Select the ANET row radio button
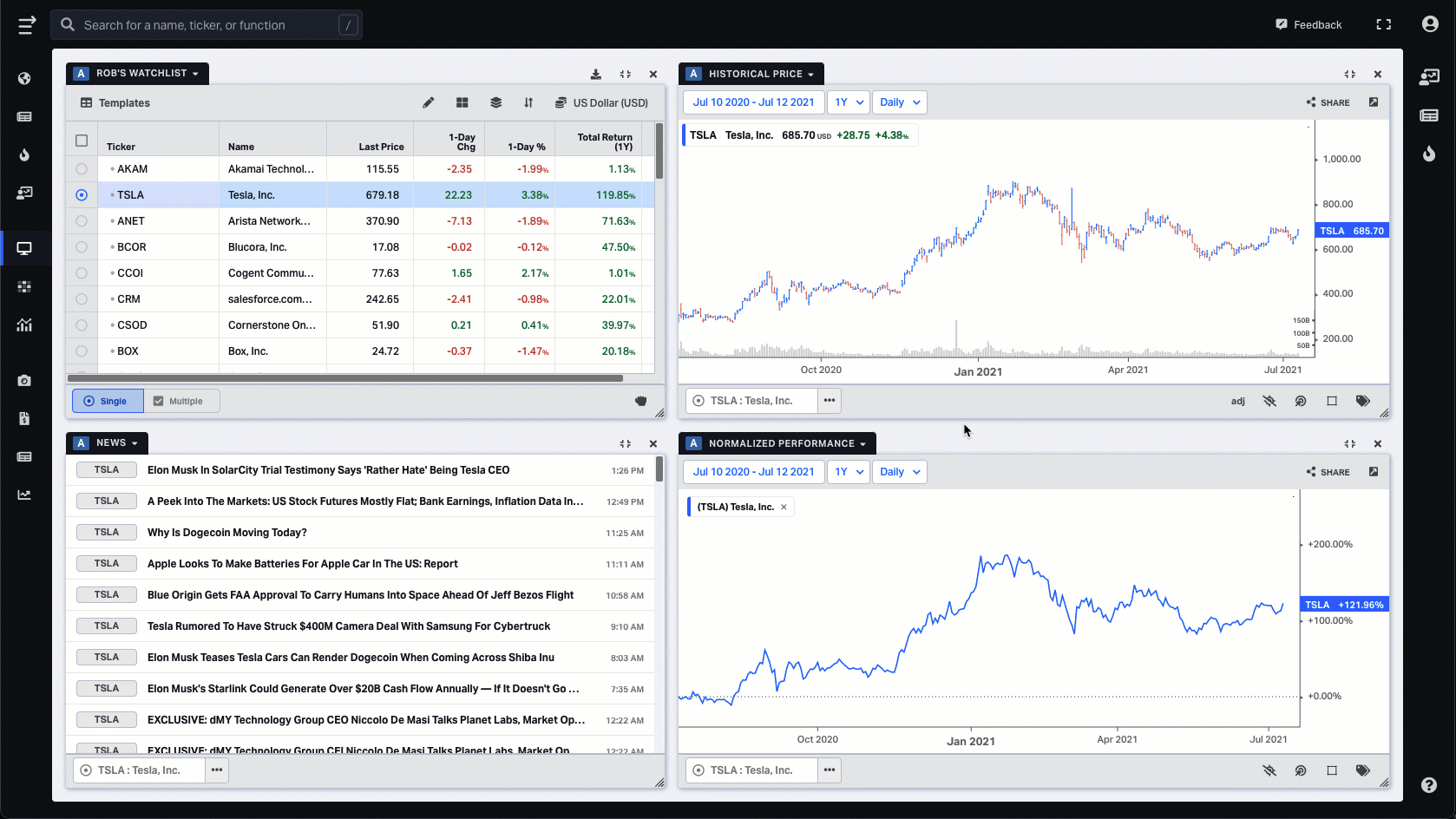This screenshot has height=819, width=1456. (x=82, y=221)
